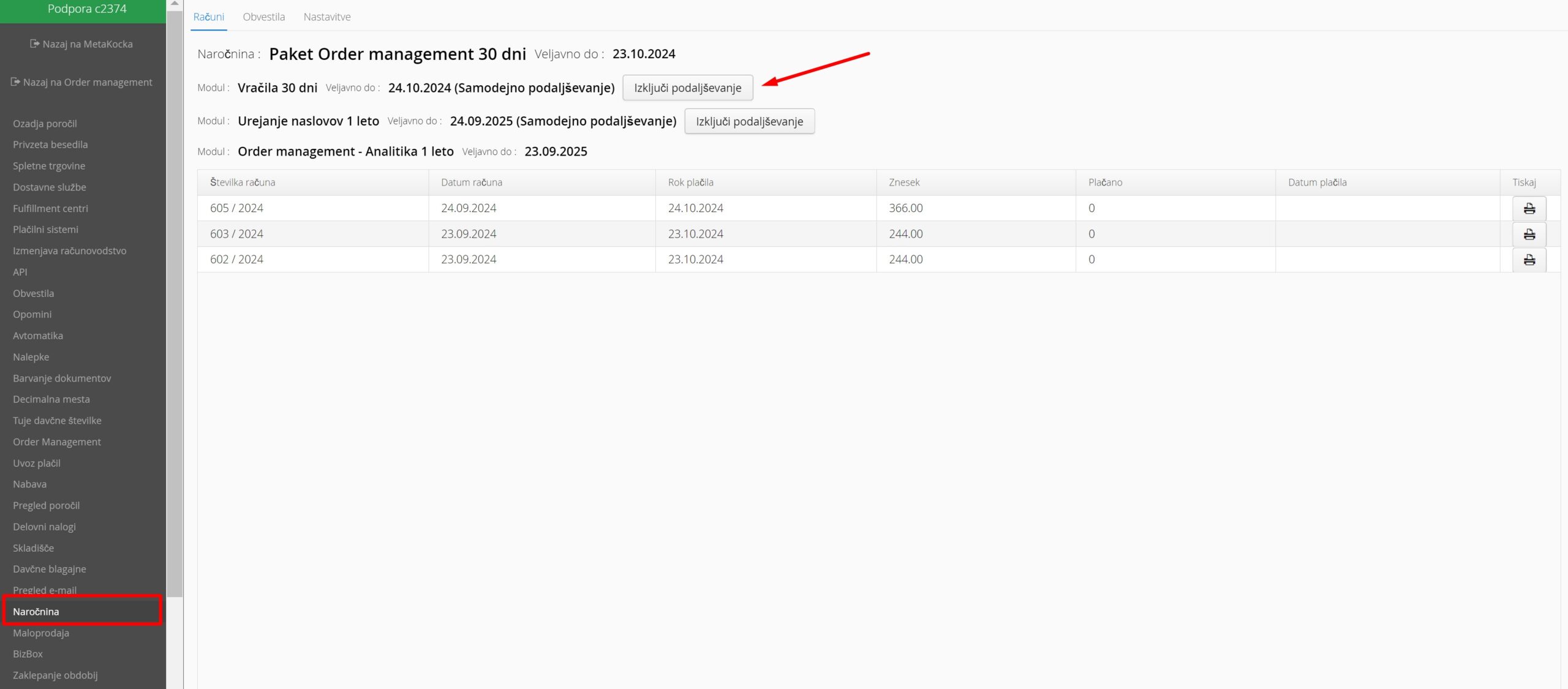Disable auto-renewal for Vračila 30 dni
The image size is (1568, 689).
(x=687, y=88)
